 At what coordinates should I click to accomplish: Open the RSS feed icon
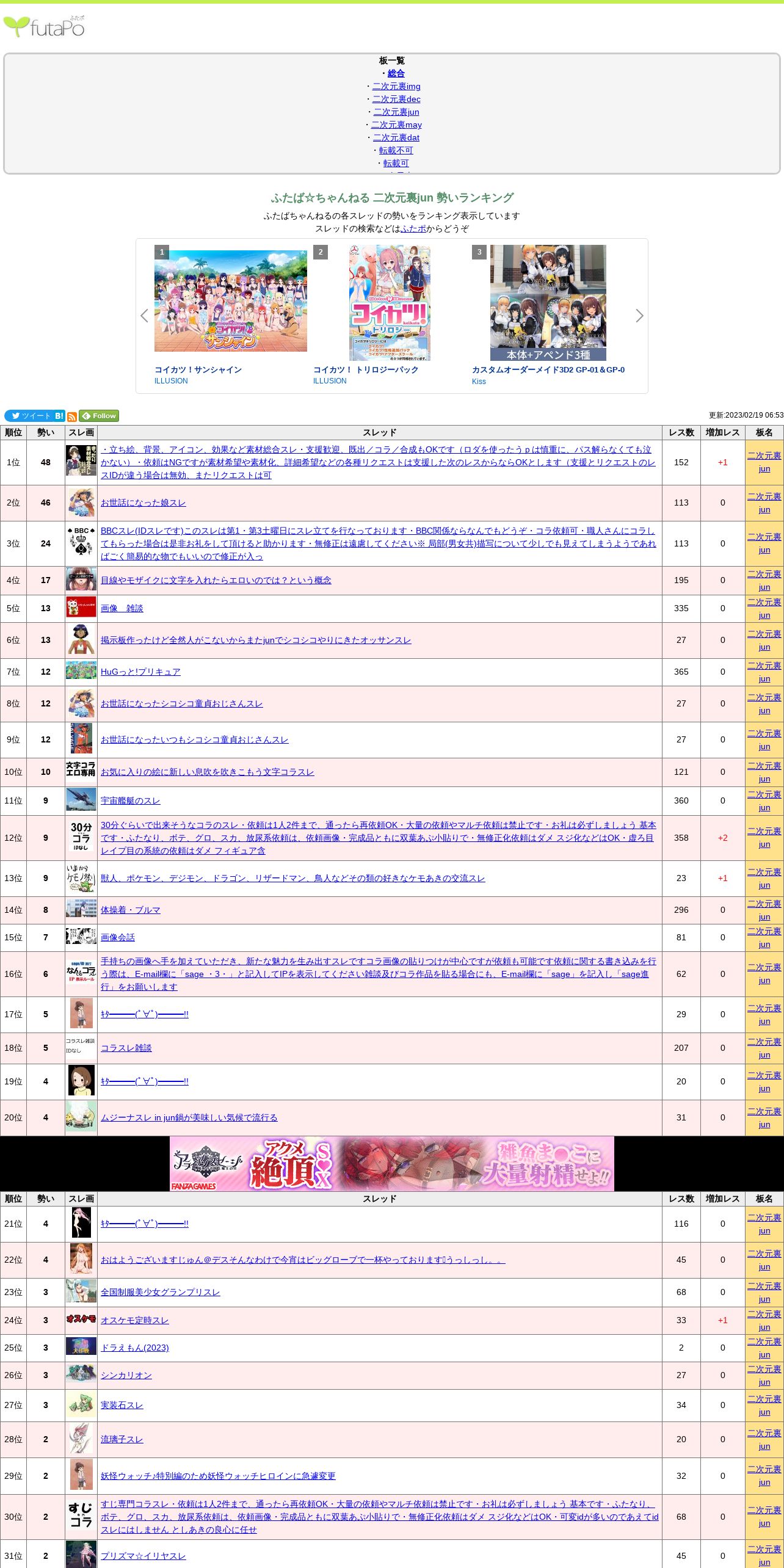[72, 416]
